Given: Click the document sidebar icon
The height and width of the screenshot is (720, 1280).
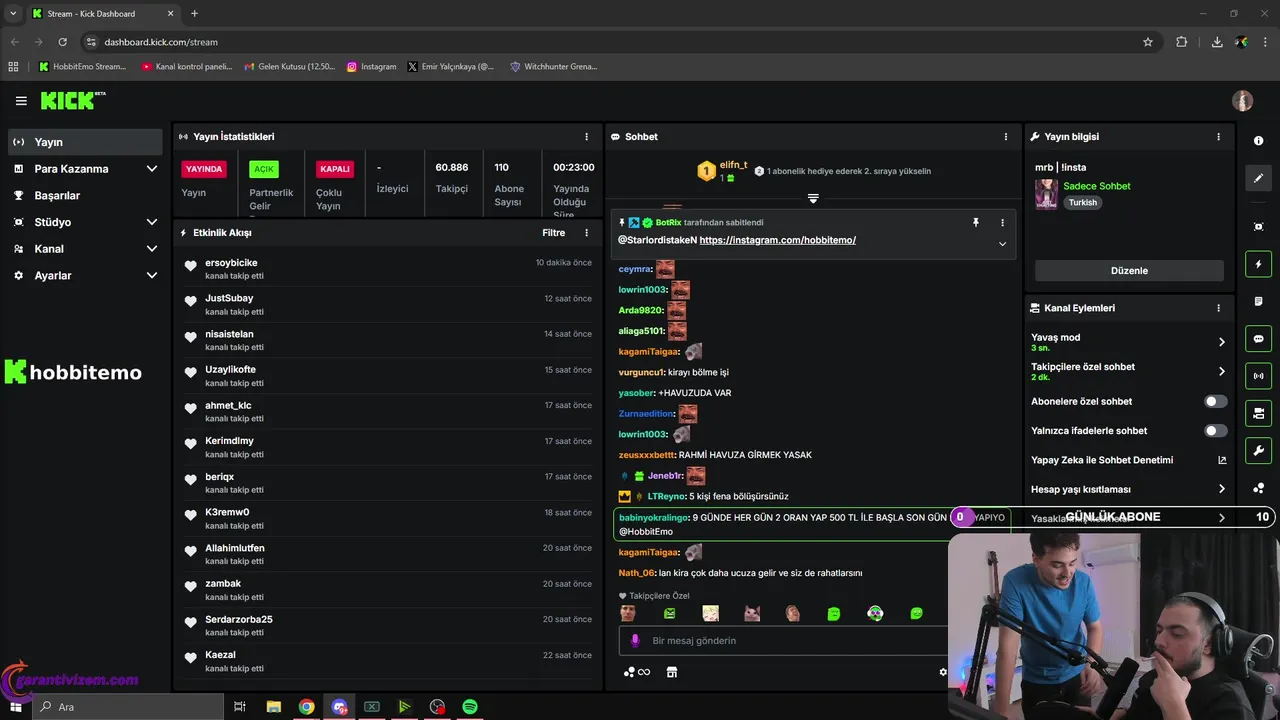Looking at the screenshot, I should 1258,302.
